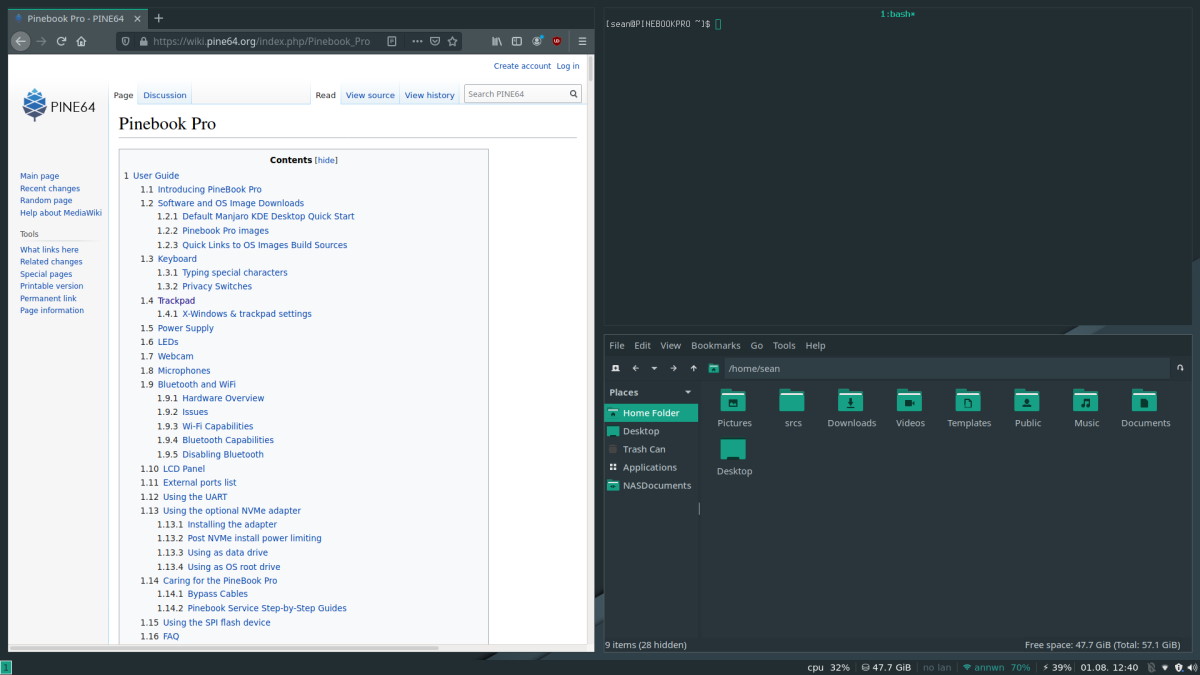This screenshot has height=675, width=1200.
Task: Close the Pinebook Pro browser tab
Action: 137,18
